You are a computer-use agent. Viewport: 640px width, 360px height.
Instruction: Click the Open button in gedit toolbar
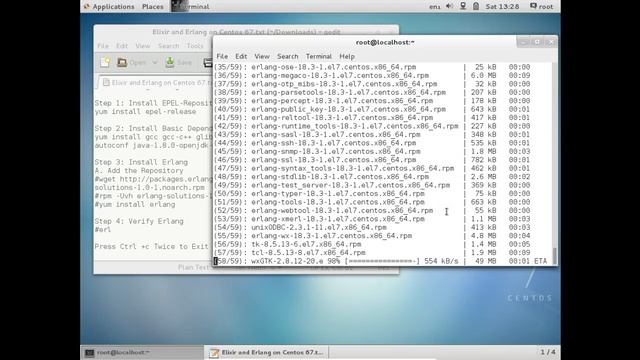(x=132, y=62)
